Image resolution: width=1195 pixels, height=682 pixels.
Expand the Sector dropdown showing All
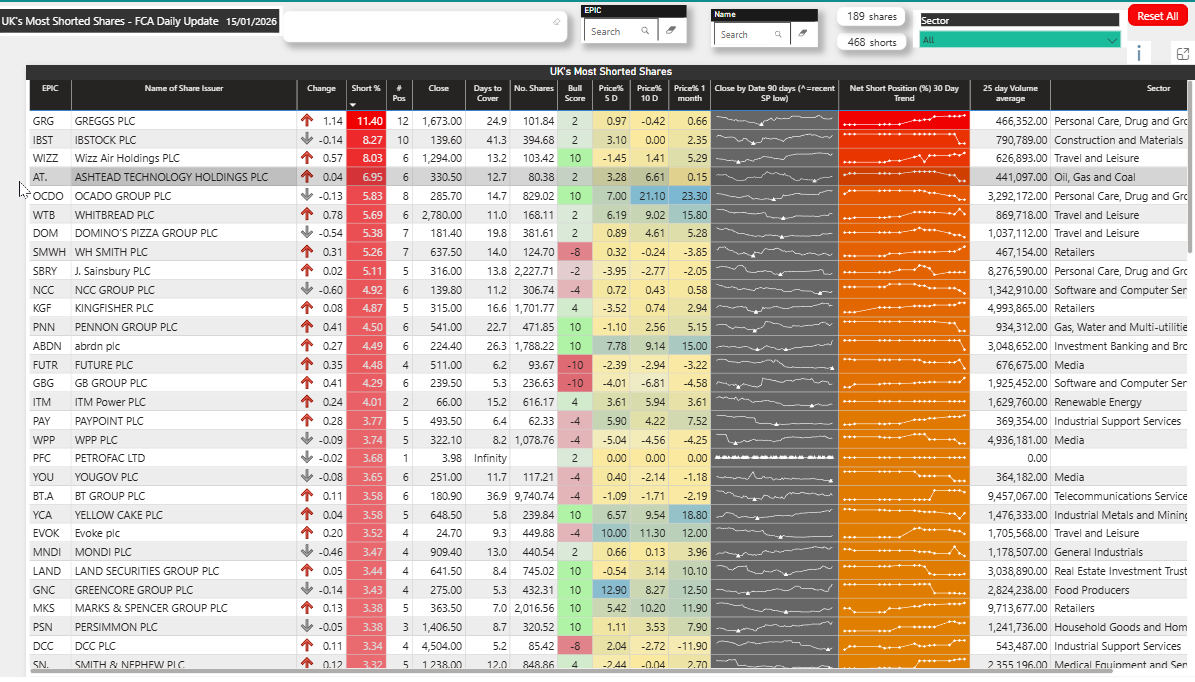1020,40
